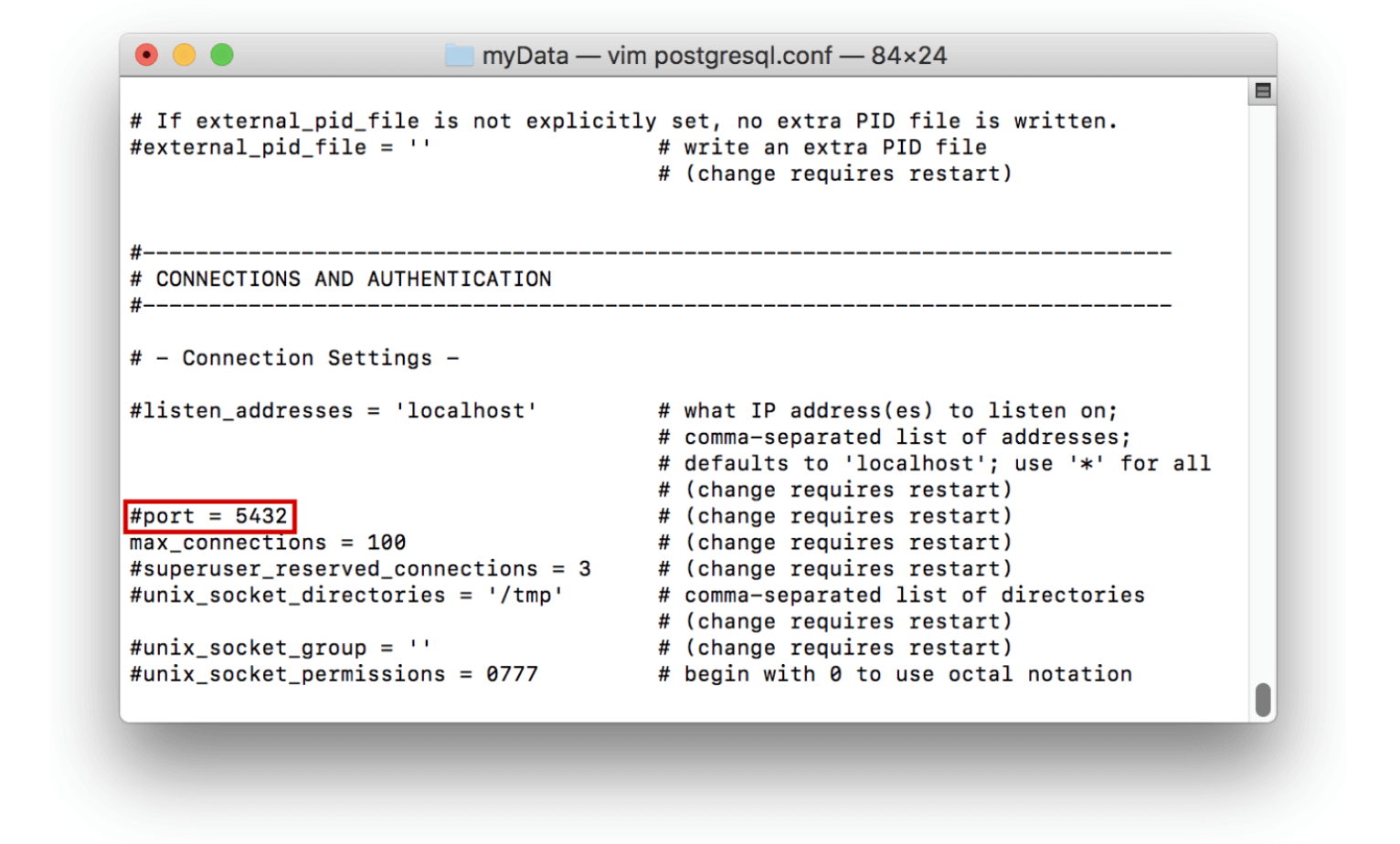Click the myData folder proxy icon
The image size is (1400, 844).
460,55
